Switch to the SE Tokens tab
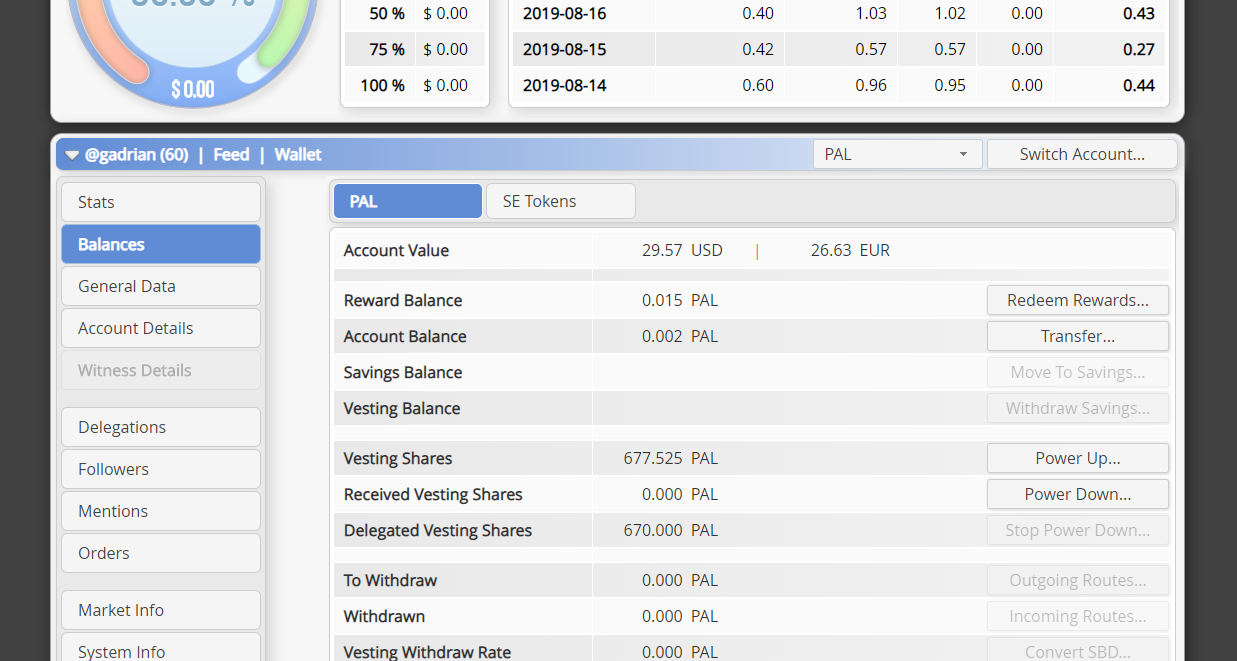The image size is (1237, 661). tap(560, 201)
